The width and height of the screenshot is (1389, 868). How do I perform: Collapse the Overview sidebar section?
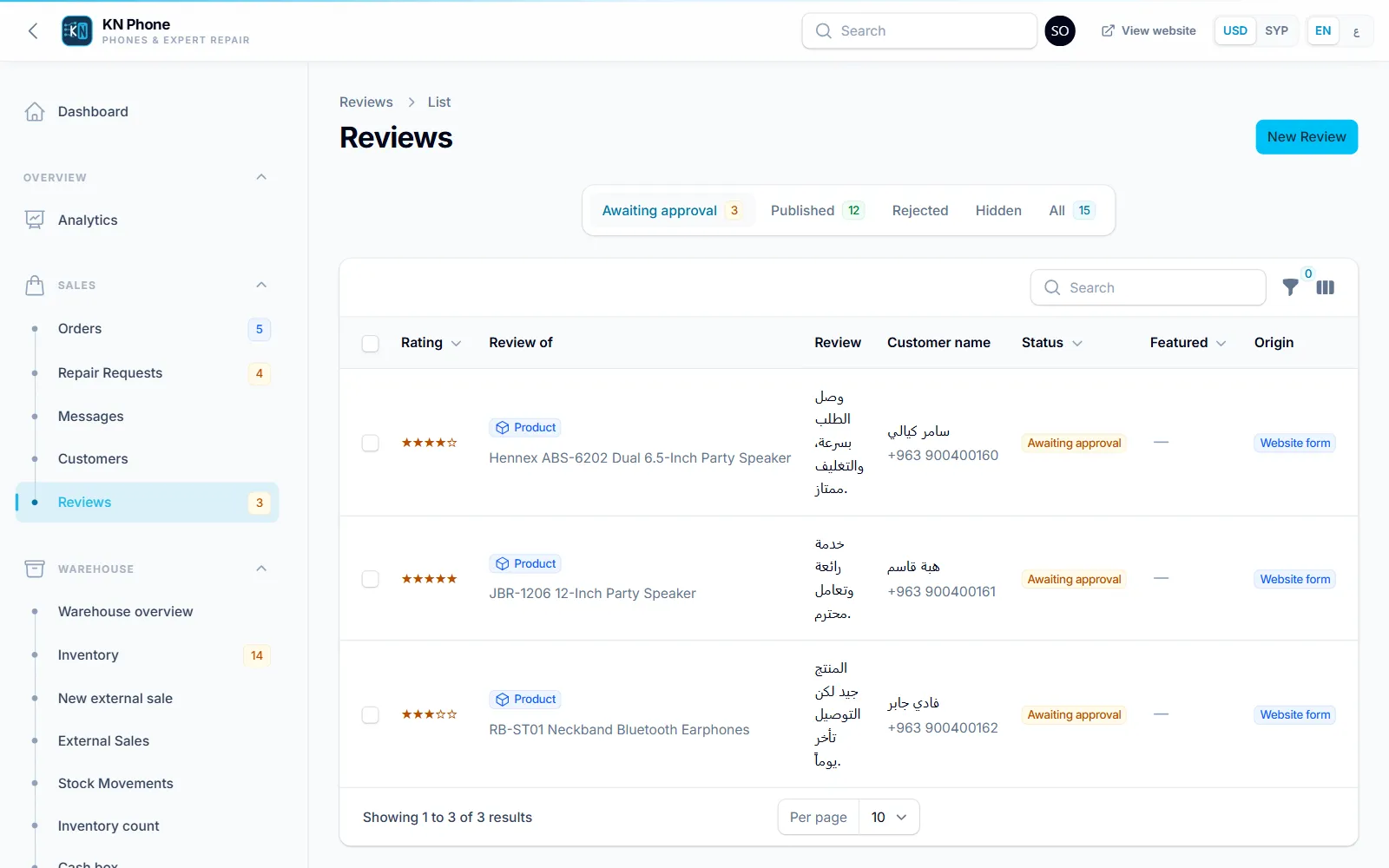click(261, 177)
